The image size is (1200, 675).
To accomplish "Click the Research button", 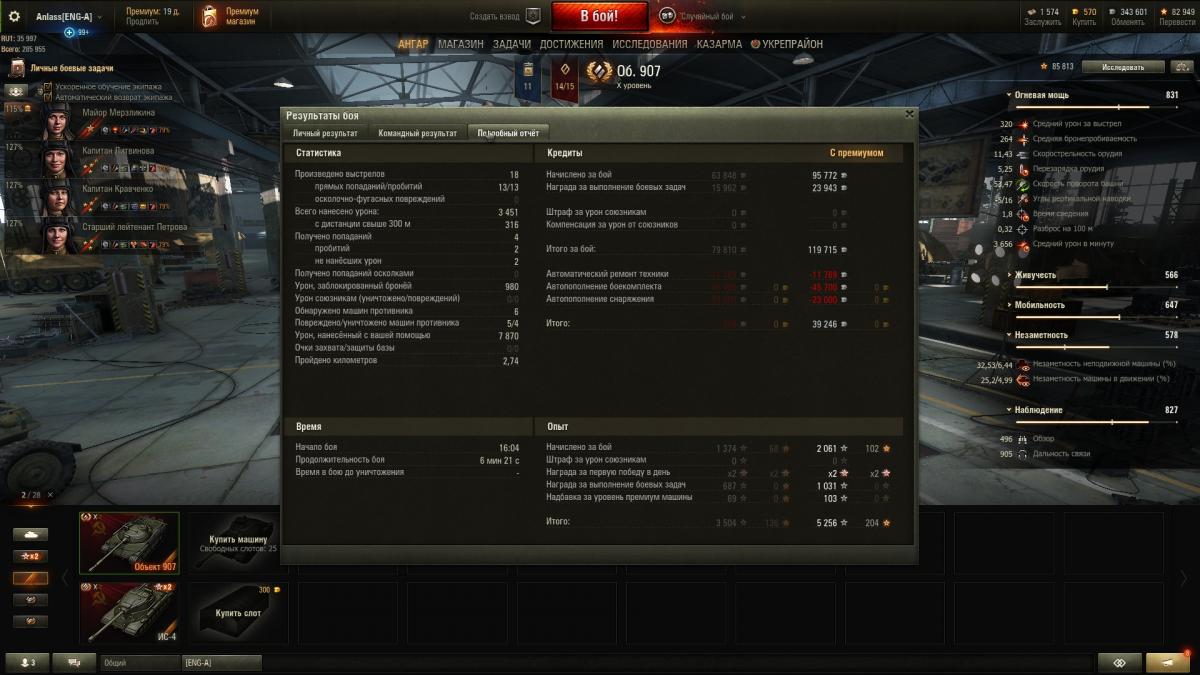I will coord(1124,67).
